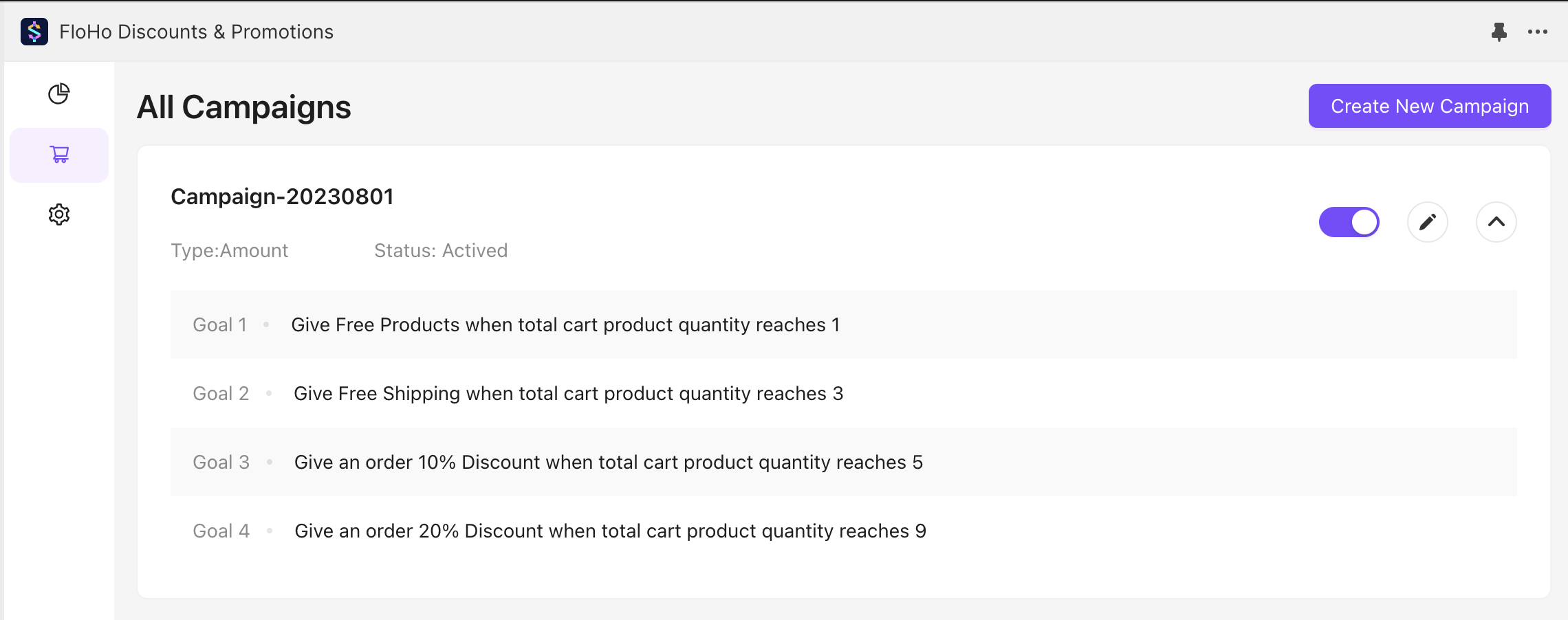Click the Status: Actived label
Image resolution: width=1568 pixels, height=620 pixels.
click(x=441, y=250)
